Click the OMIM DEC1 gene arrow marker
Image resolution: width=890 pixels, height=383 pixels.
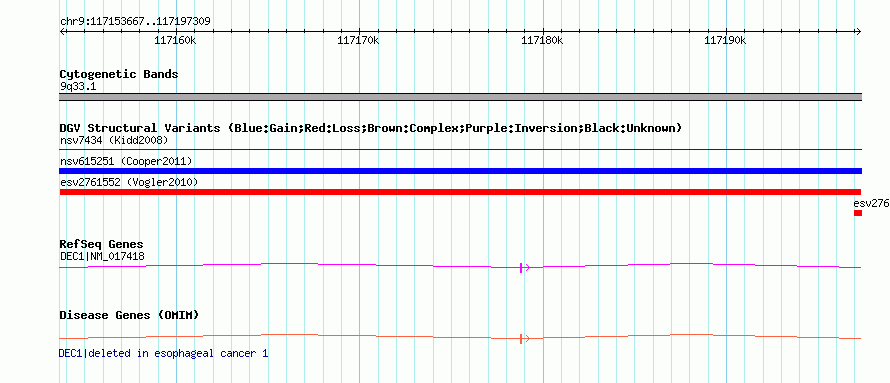pyautogui.click(x=524, y=339)
